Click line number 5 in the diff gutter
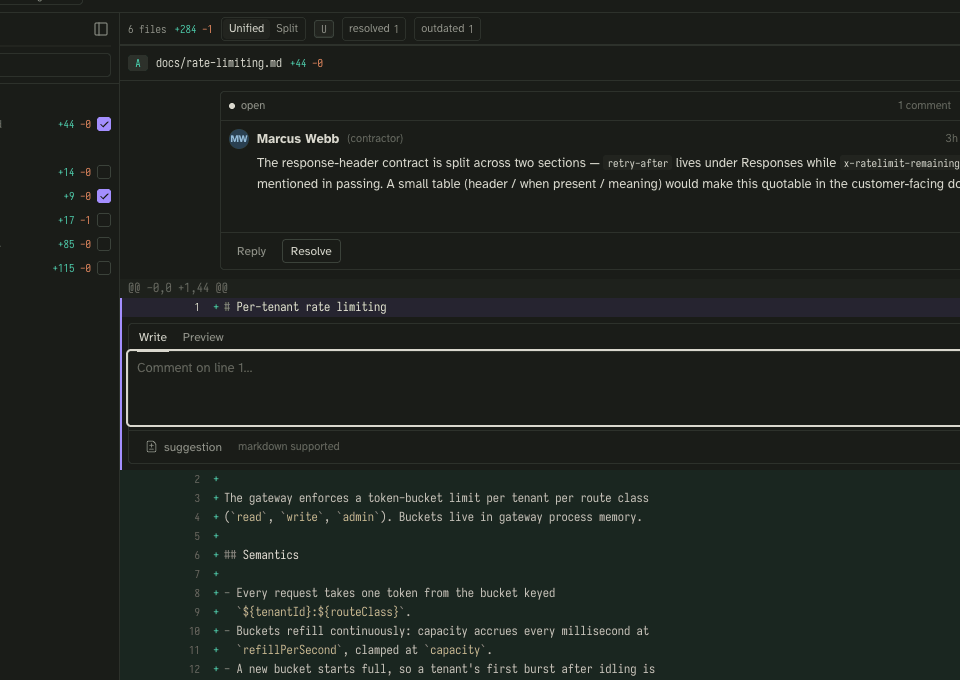Viewport: 960px width, 680px height. coord(197,536)
